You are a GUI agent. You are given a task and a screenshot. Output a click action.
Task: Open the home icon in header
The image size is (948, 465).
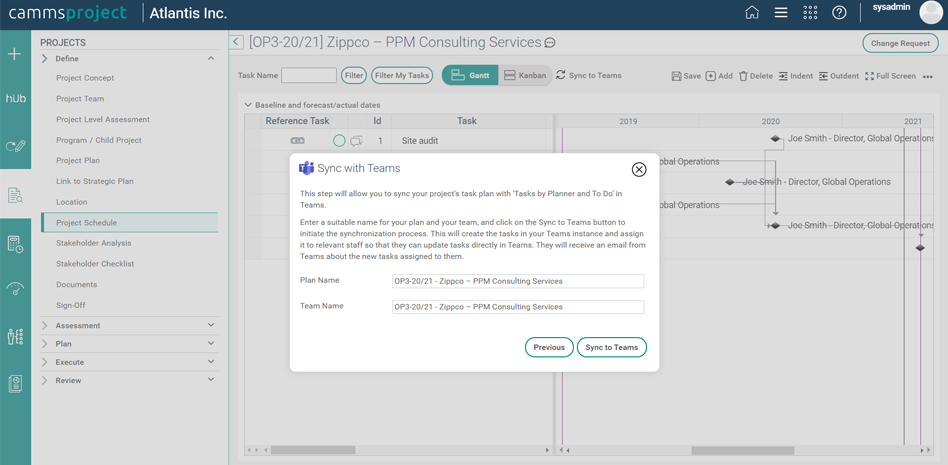(752, 13)
